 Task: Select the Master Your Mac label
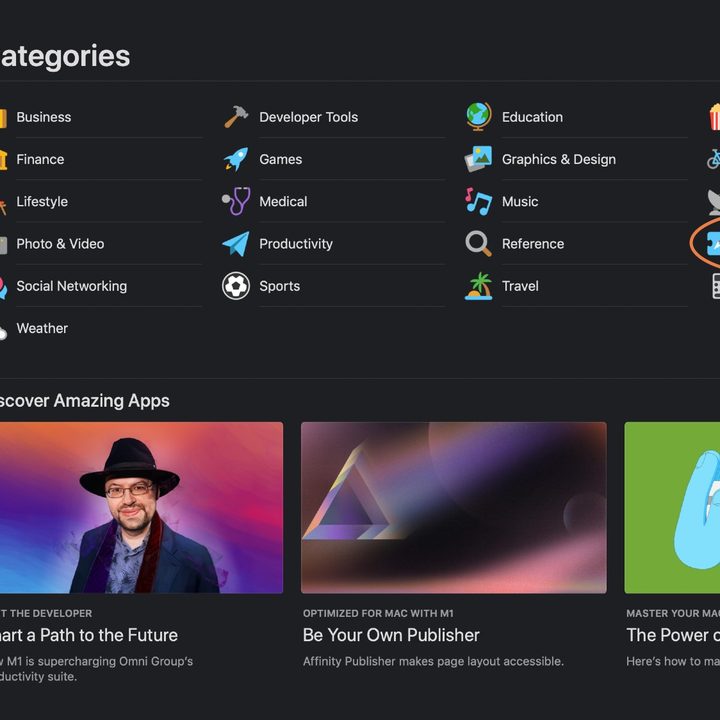(673, 613)
